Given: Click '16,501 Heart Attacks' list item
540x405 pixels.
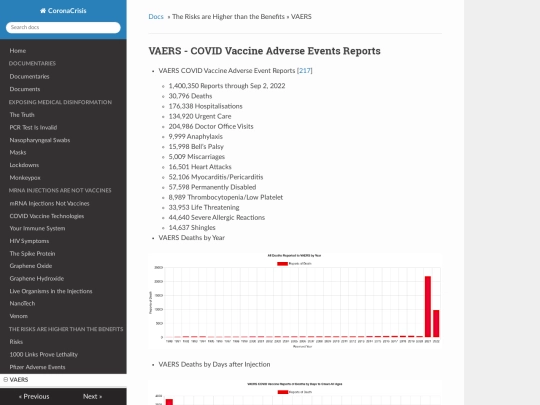Looking at the screenshot, I should coord(200,167).
